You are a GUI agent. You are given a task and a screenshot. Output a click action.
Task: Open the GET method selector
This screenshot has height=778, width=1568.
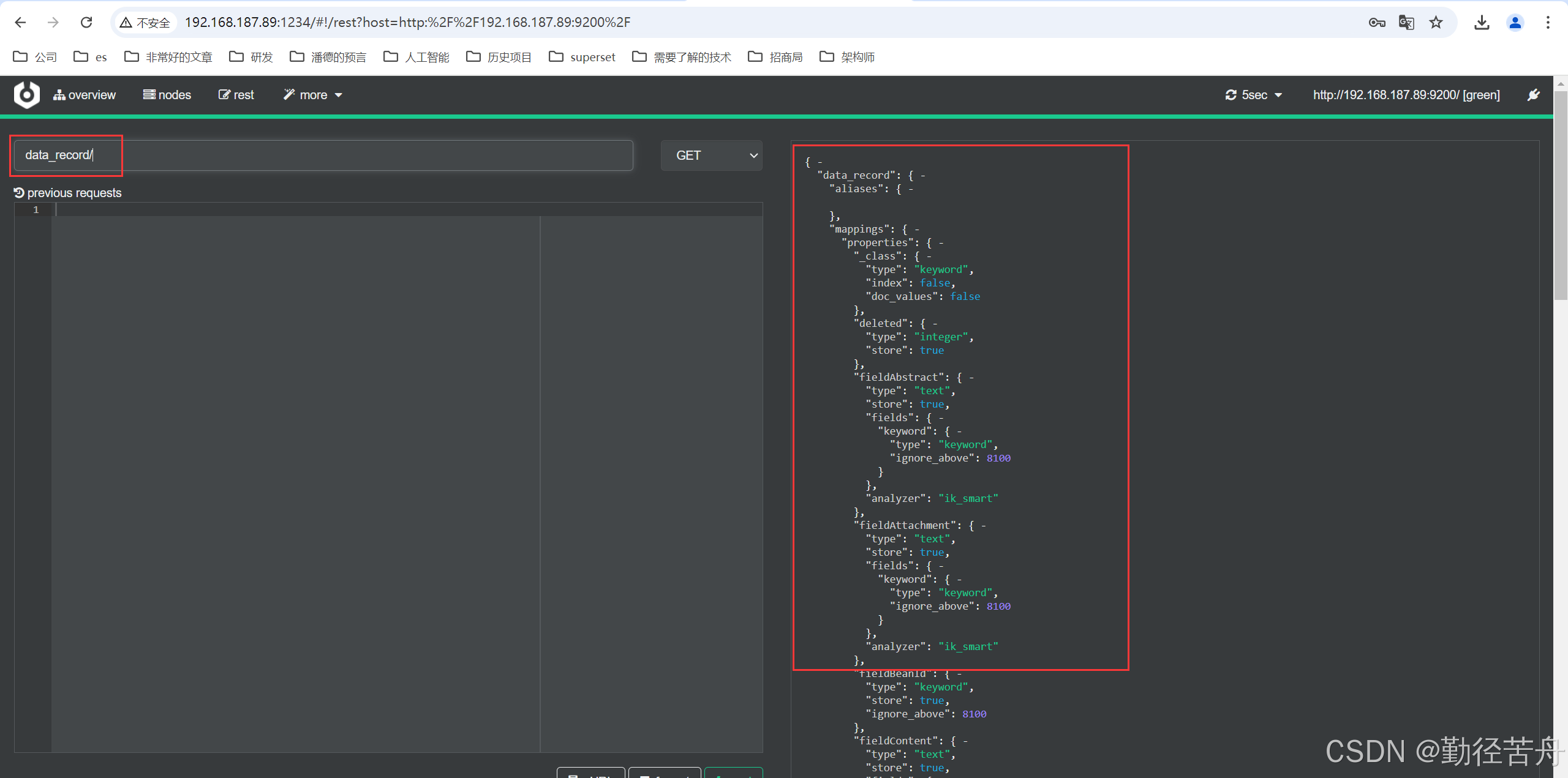(711, 155)
